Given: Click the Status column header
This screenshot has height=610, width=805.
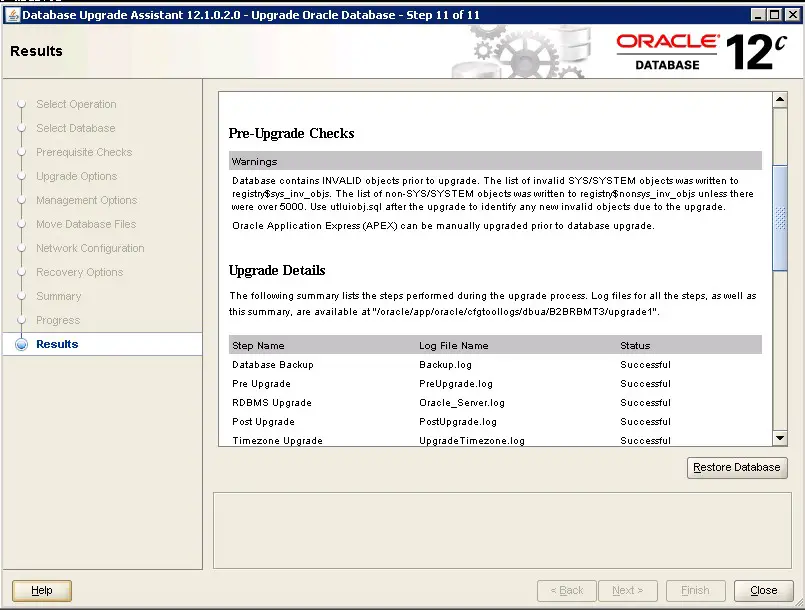Looking at the screenshot, I should (x=635, y=346).
